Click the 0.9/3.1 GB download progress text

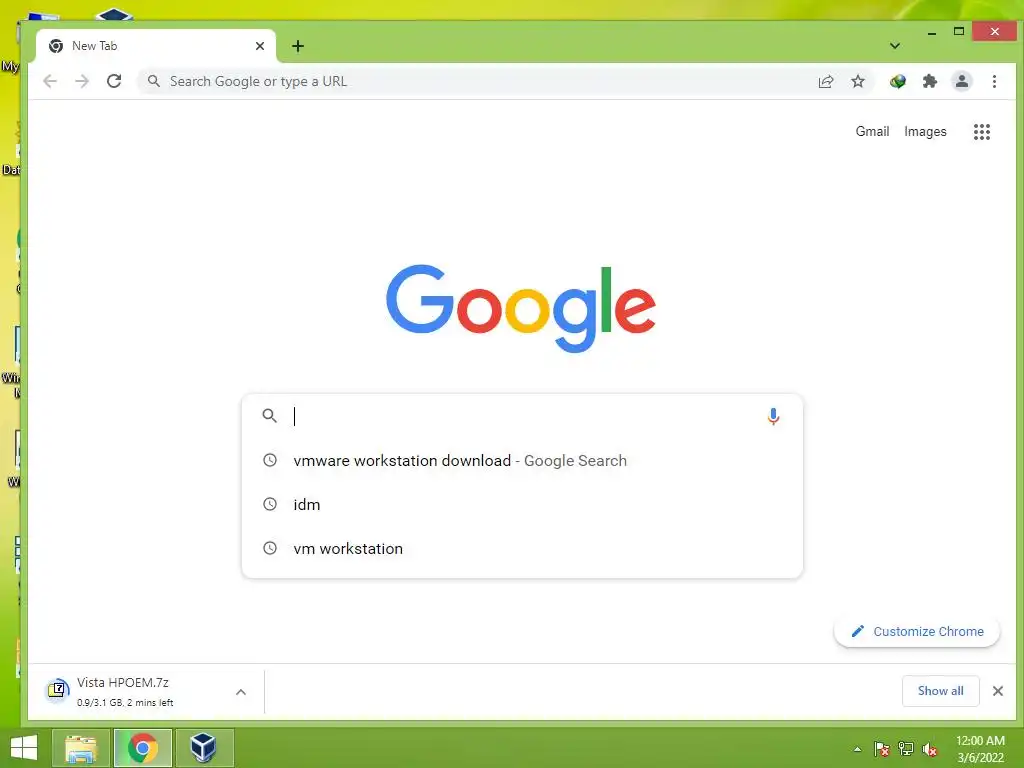coord(125,703)
